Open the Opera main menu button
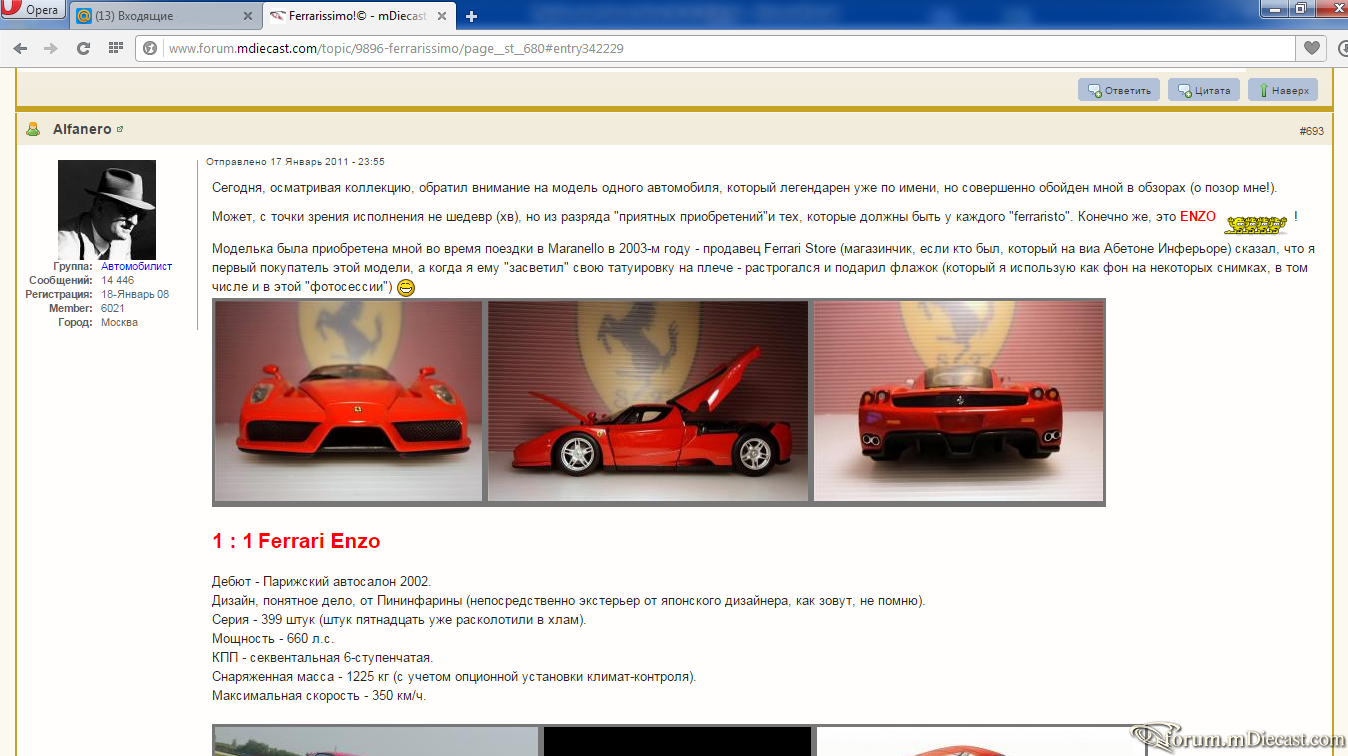The height and width of the screenshot is (756, 1348). click(x=32, y=11)
